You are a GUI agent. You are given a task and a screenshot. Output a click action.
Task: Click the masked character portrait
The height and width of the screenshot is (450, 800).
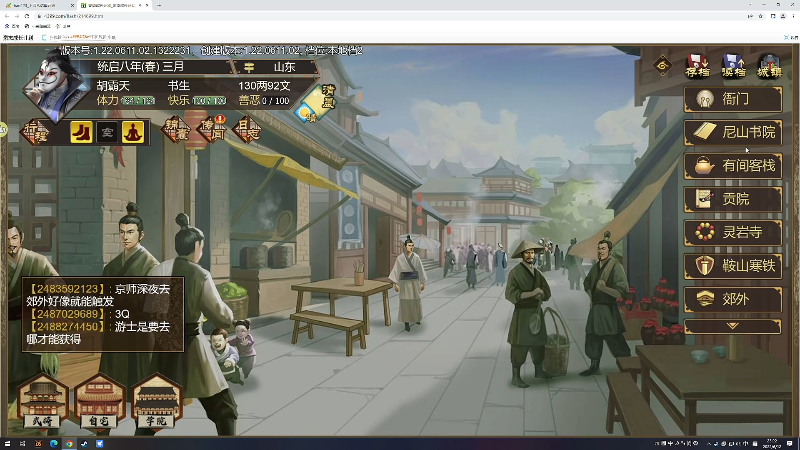click(x=56, y=86)
